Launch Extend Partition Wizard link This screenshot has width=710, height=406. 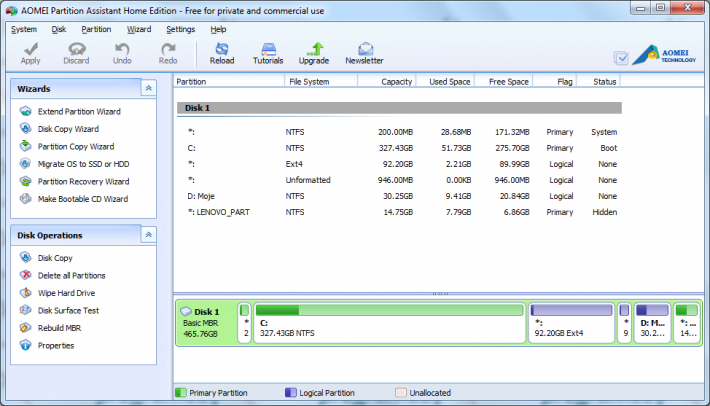[x=79, y=111]
